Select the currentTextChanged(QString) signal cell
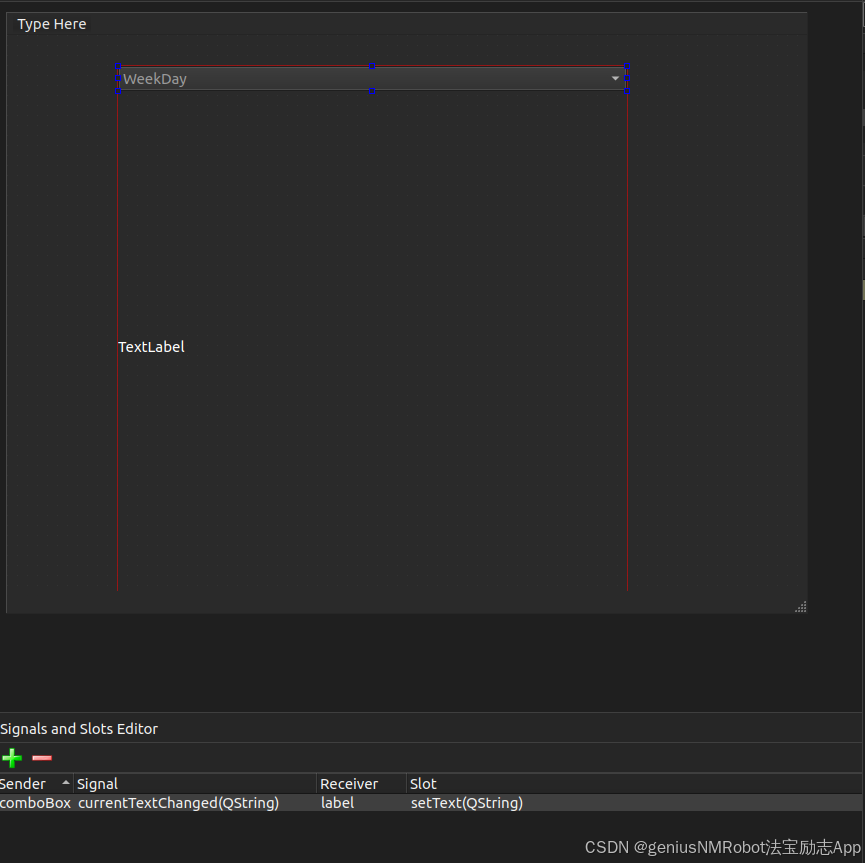Viewport: 865px width, 863px height. tap(178, 802)
